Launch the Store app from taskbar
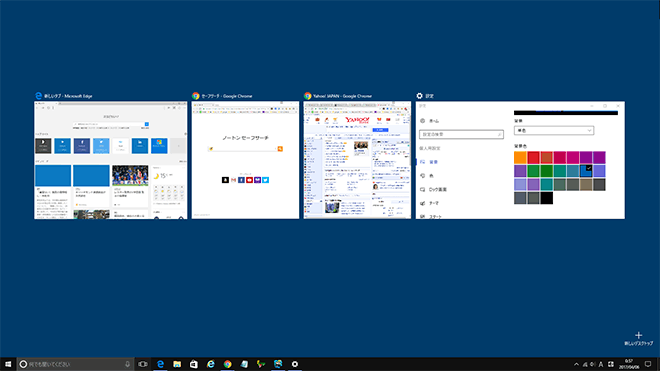Screen dimensions: 660x371 point(194,364)
